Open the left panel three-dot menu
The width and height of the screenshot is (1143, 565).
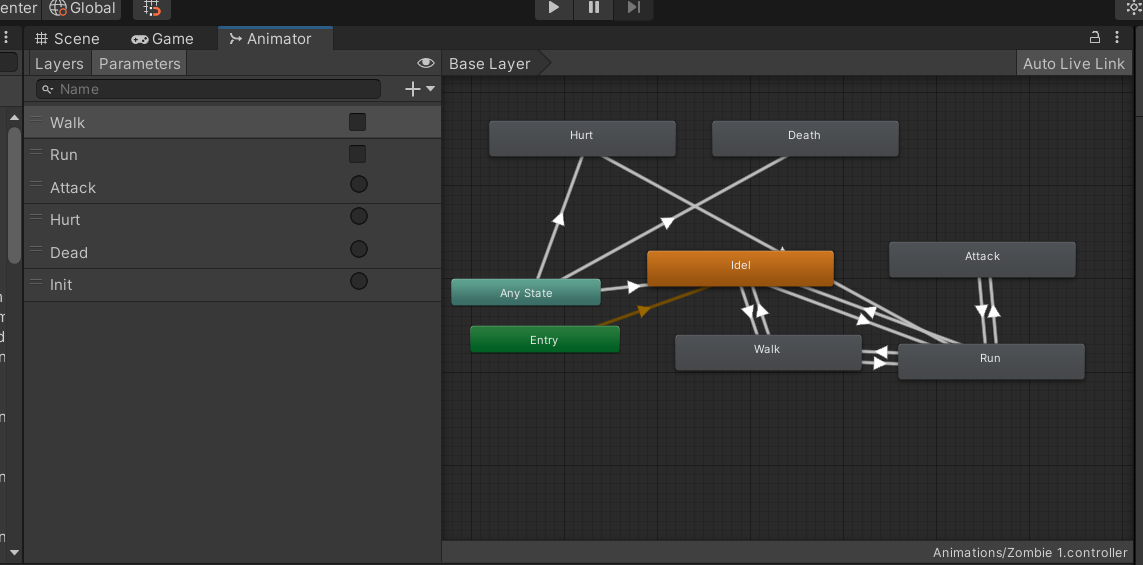5,37
